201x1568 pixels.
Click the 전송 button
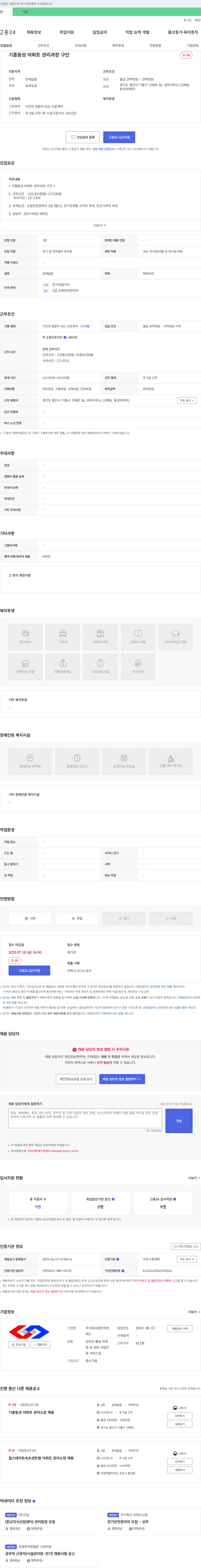(179, 1121)
